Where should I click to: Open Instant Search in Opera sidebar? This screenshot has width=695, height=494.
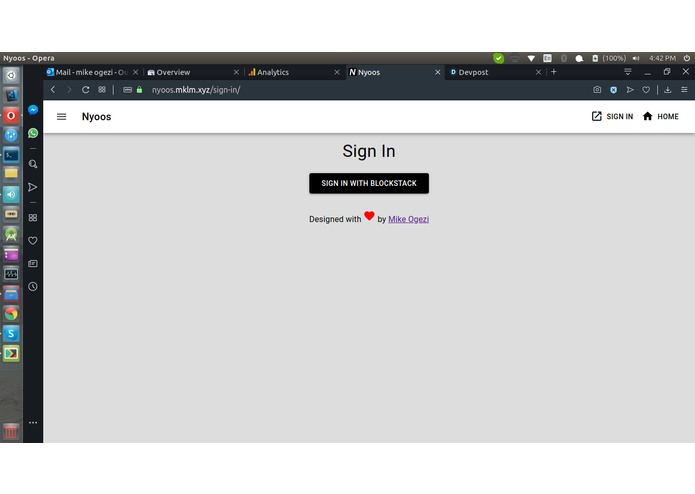33,164
